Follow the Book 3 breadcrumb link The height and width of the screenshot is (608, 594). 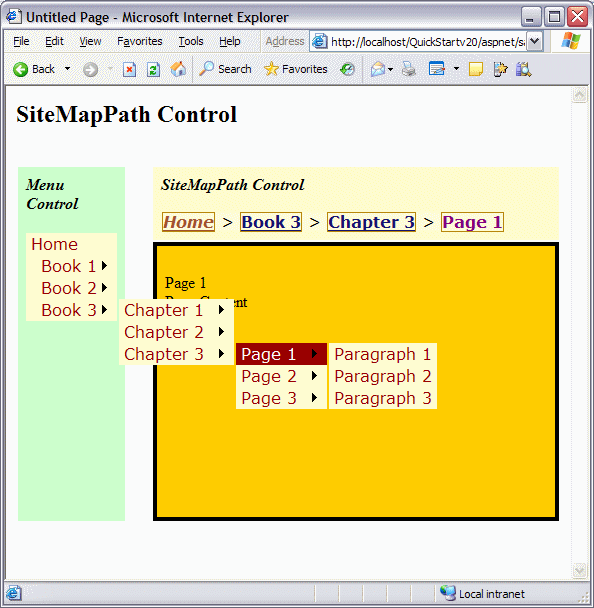point(271,222)
